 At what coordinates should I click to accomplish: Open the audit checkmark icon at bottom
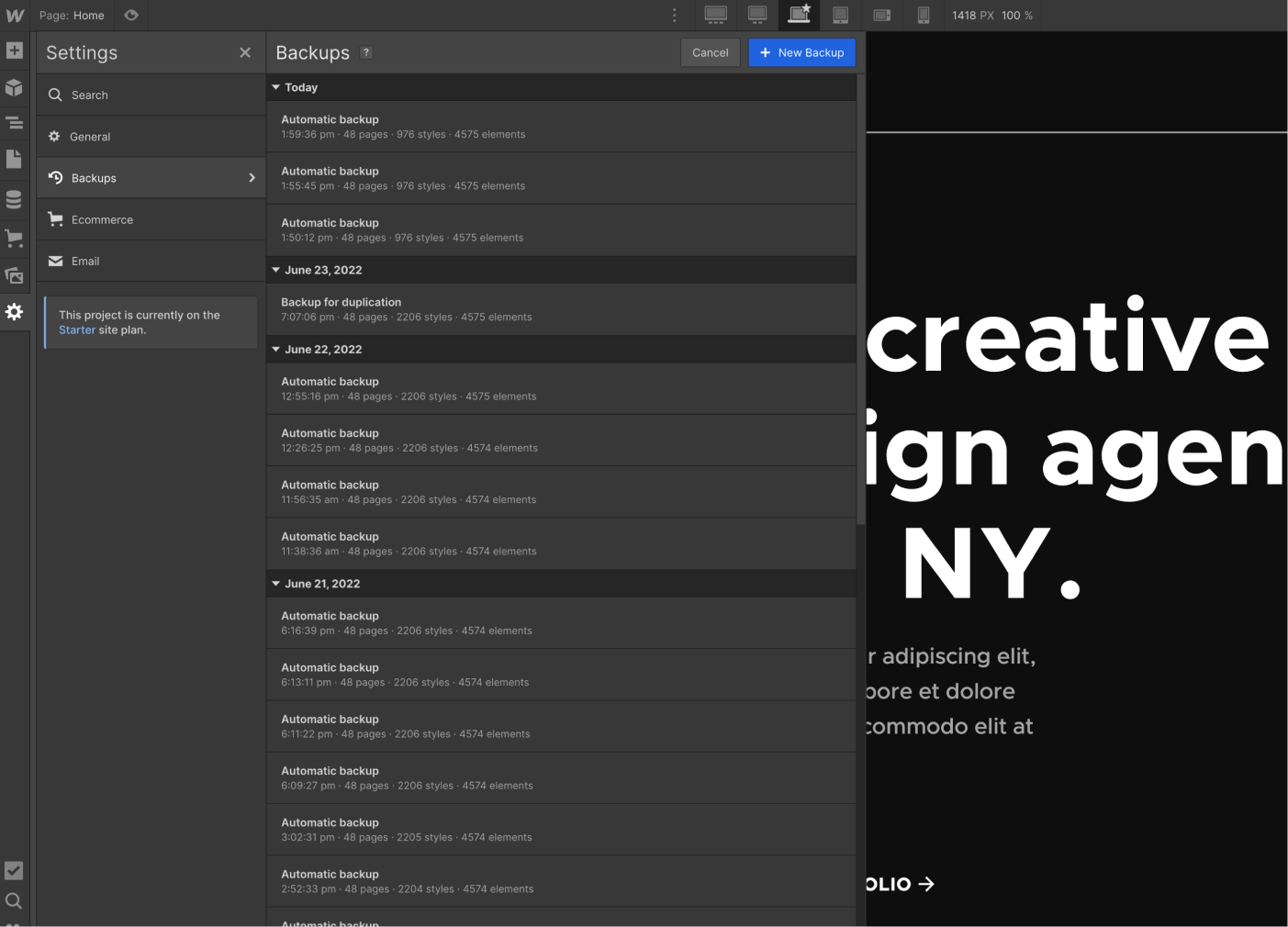pos(14,870)
